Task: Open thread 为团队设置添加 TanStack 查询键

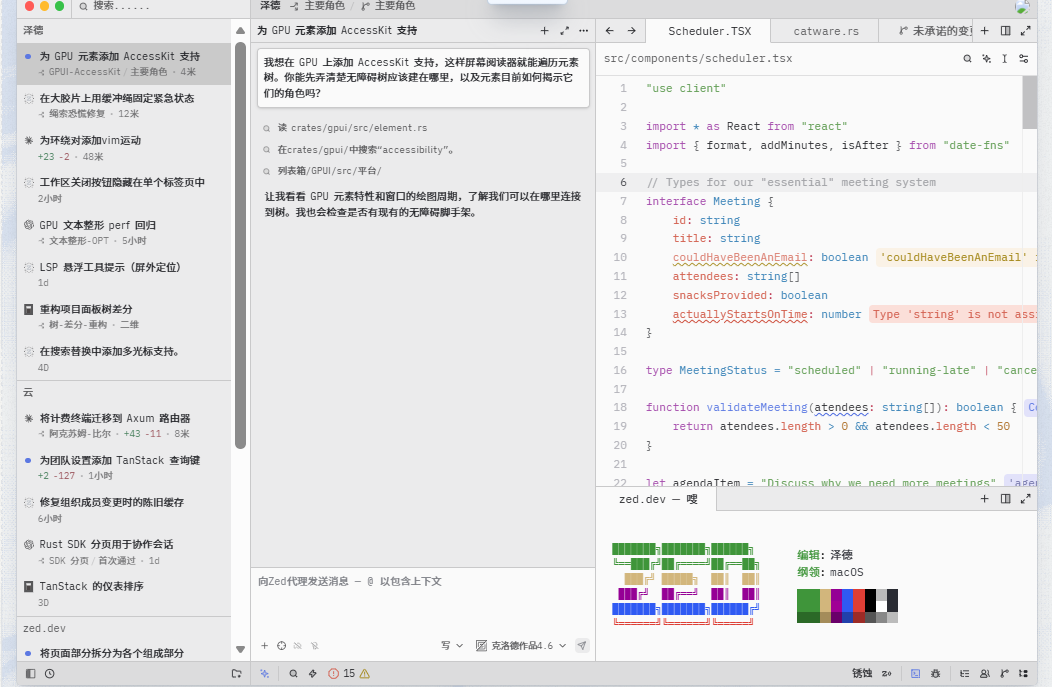Action: point(123,468)
